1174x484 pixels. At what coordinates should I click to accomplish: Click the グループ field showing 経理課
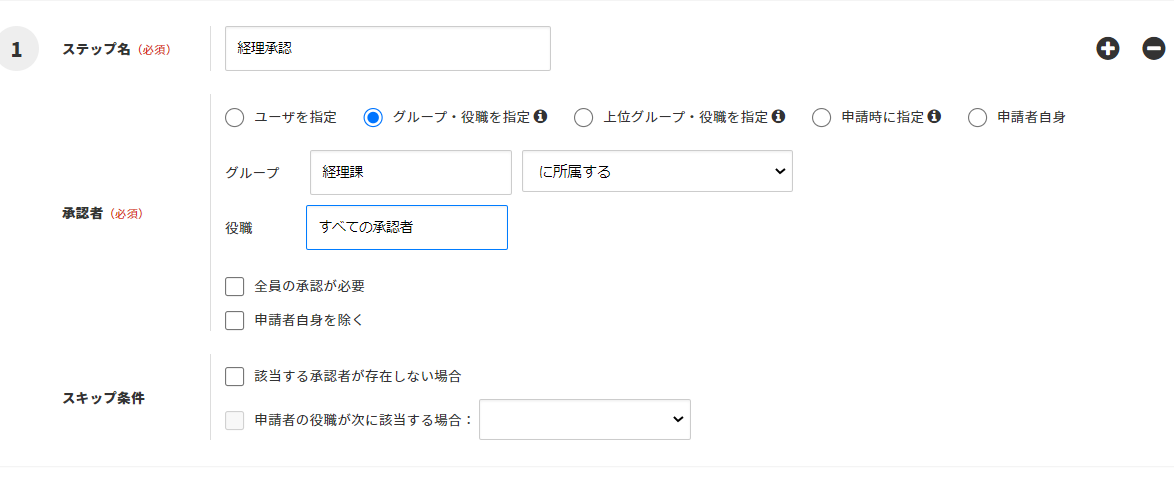[411, 172]
